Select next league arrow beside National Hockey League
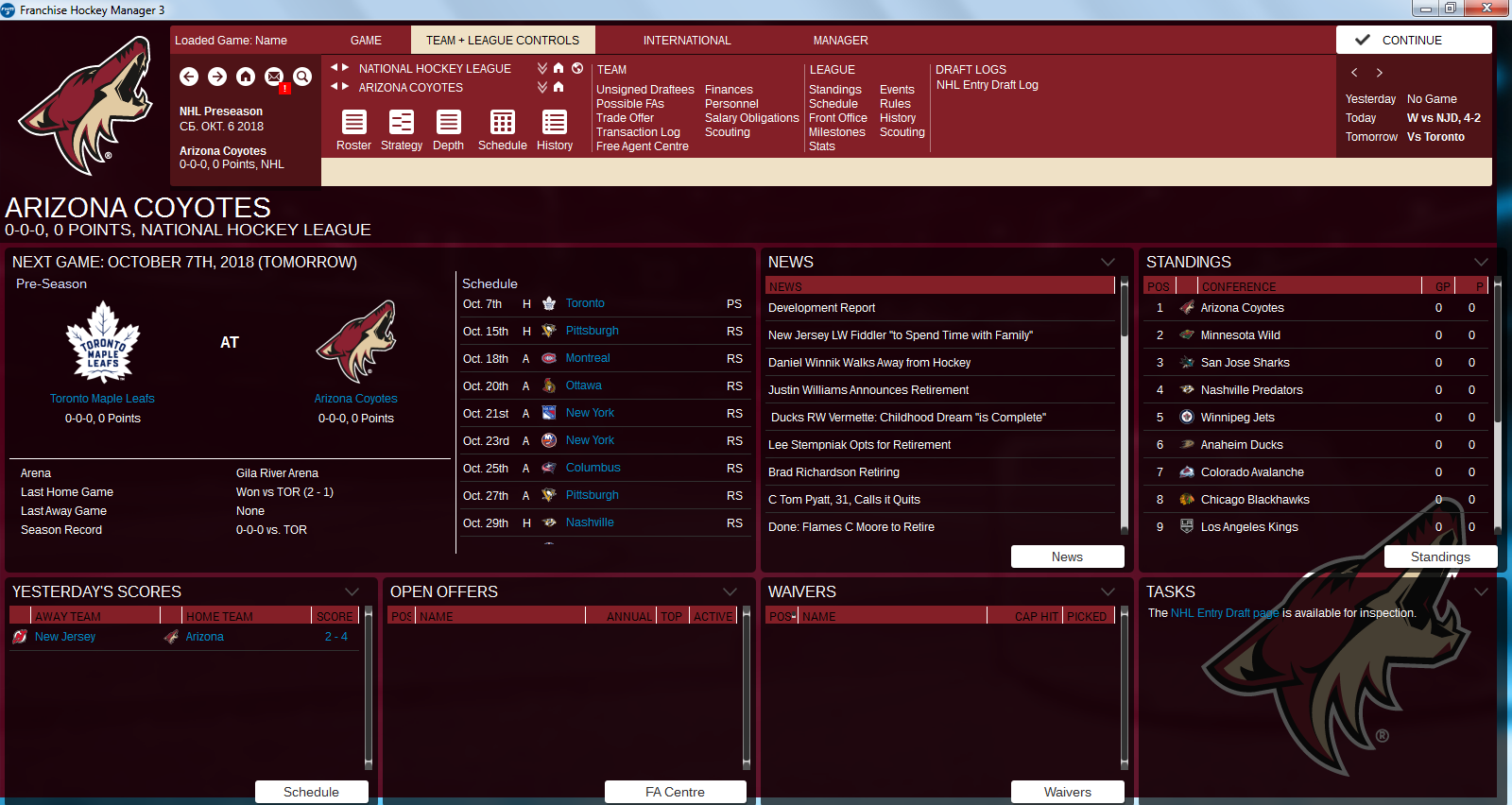The width and height of the screenshot is (1512, 805). 346,68
